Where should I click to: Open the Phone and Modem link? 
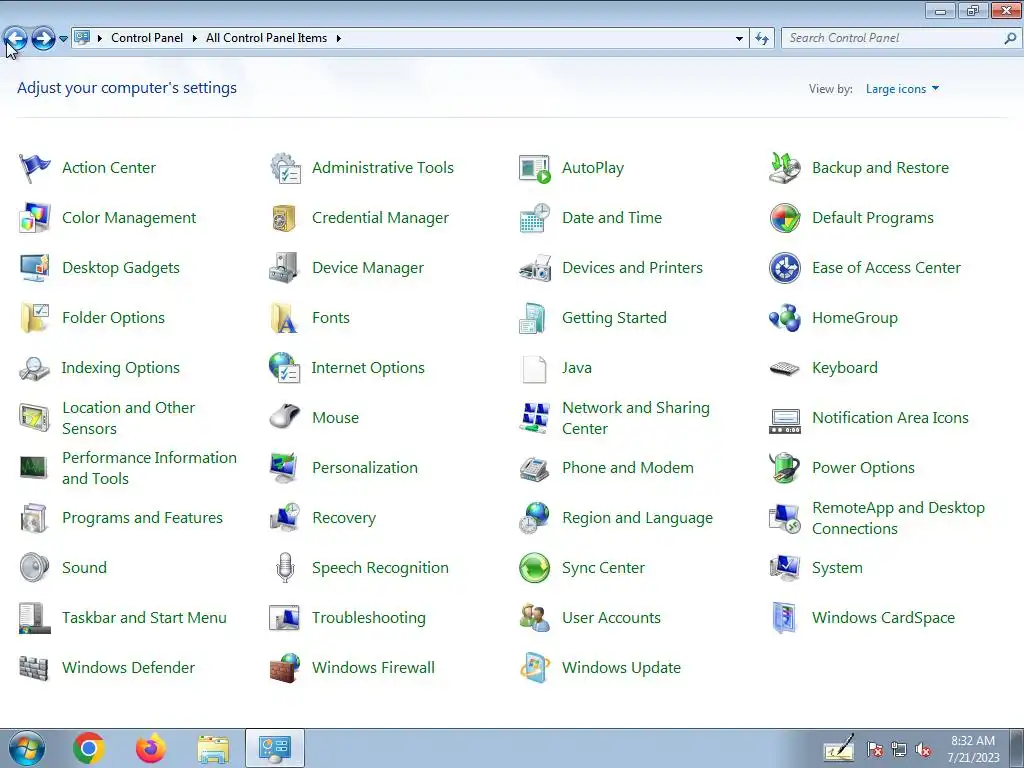point(628,468)
